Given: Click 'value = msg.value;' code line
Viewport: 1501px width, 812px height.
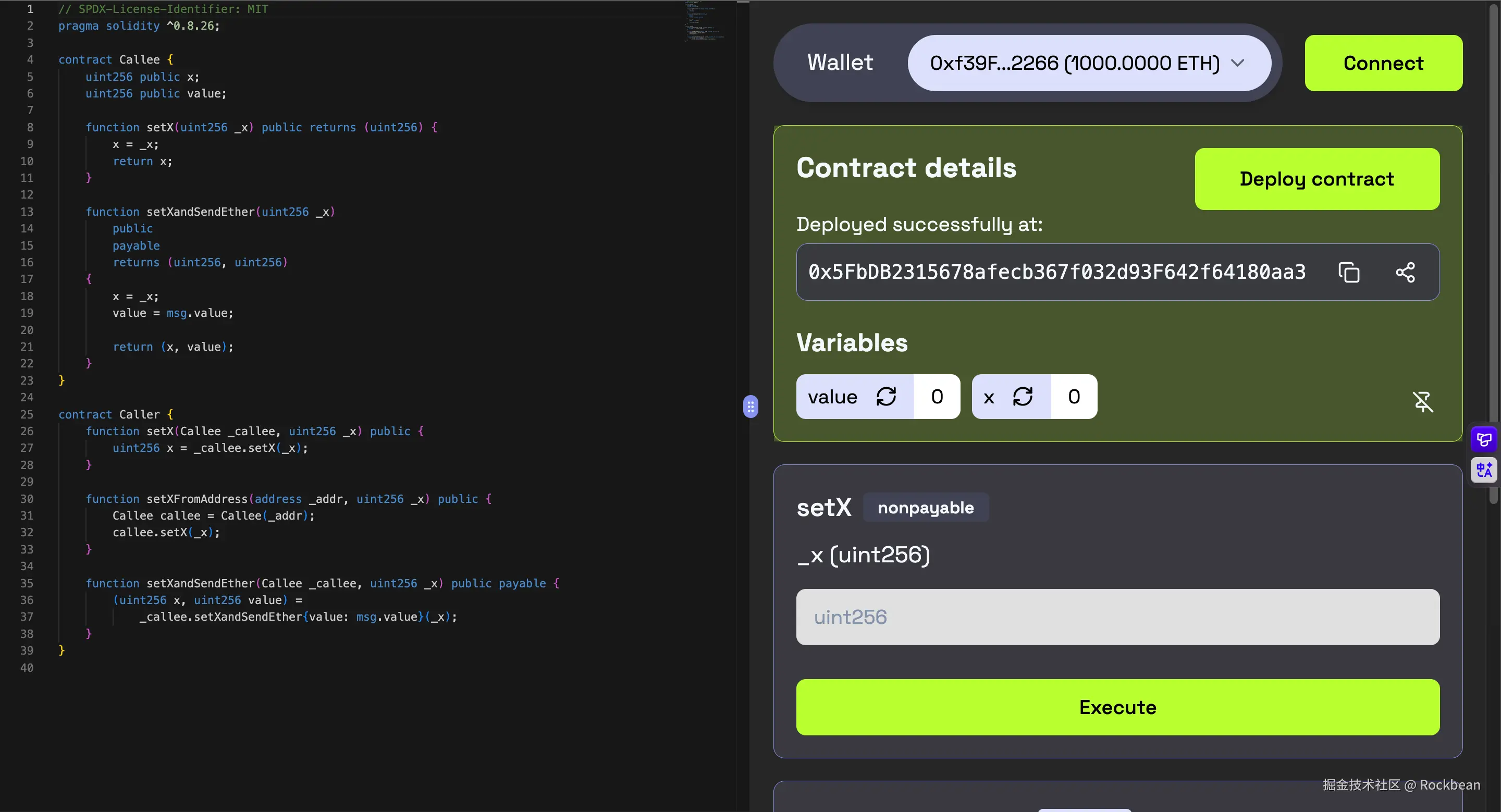Looking at the screenshot, I should pos(173,313).
